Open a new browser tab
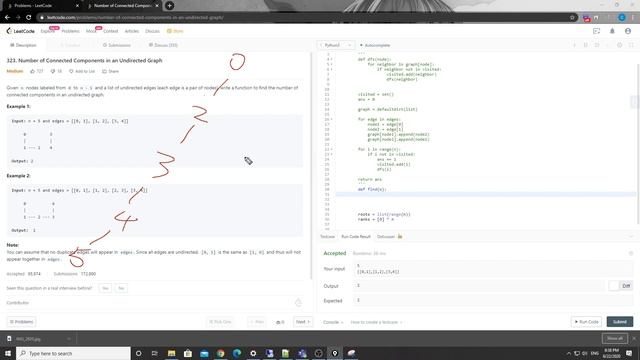This screenshot has height=360, width=640. pos(169,6)
